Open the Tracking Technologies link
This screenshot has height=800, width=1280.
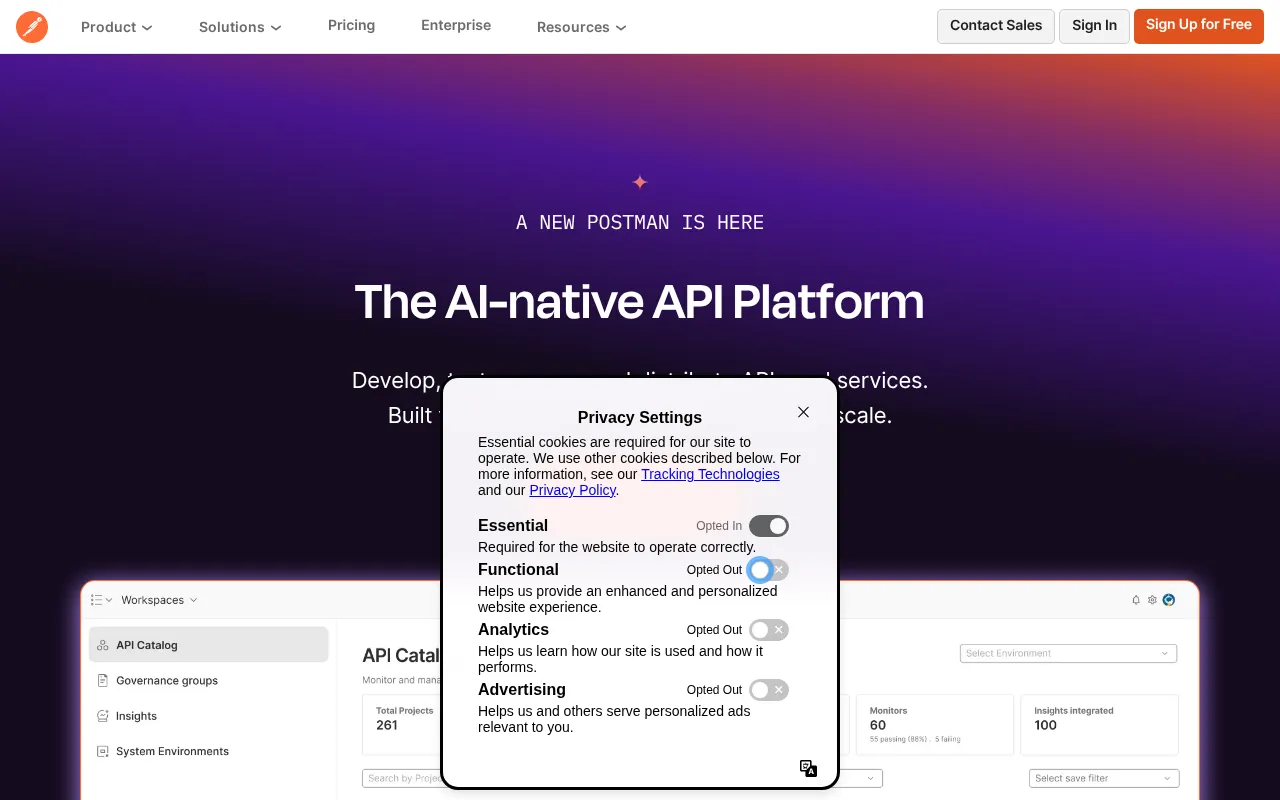tap(710, 474)
